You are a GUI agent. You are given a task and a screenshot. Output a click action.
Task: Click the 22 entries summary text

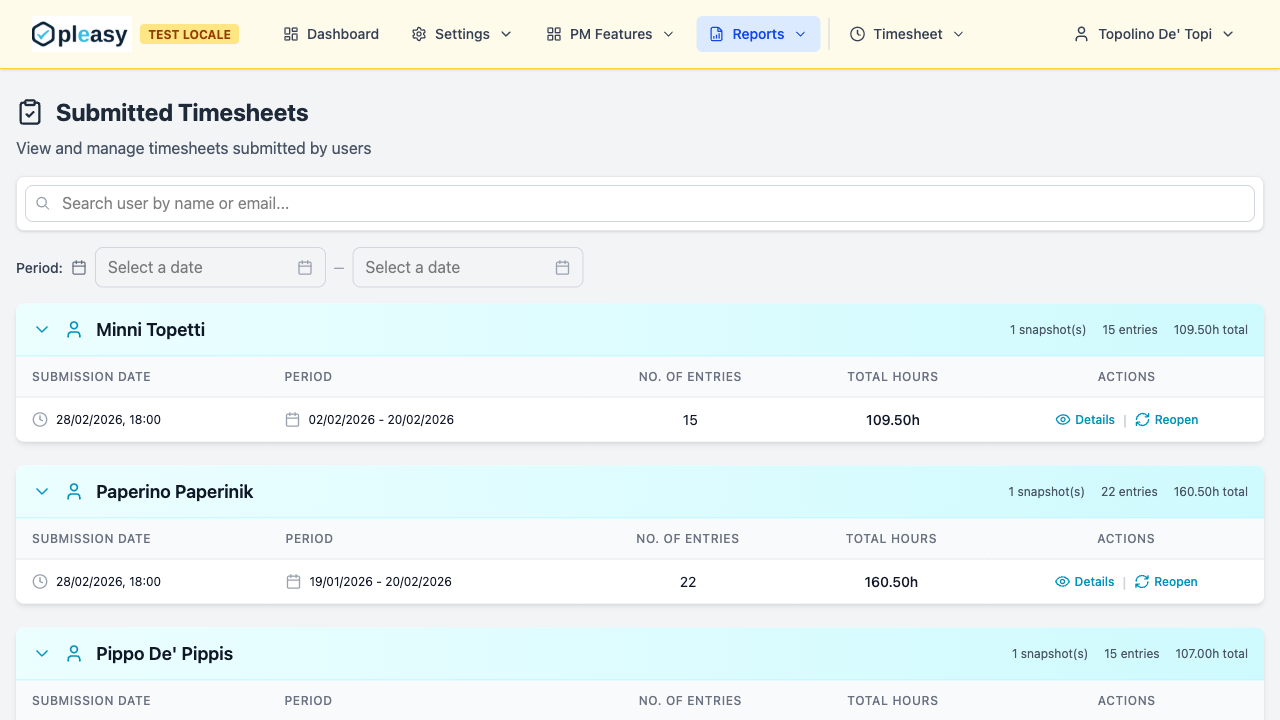pyautogui.click(x=1129, y=492)
